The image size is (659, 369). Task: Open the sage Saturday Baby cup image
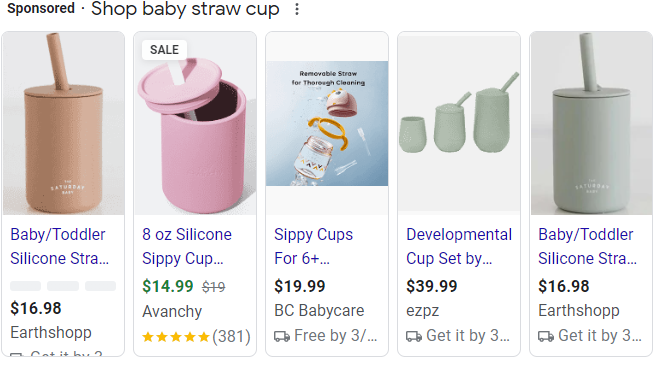591,124
